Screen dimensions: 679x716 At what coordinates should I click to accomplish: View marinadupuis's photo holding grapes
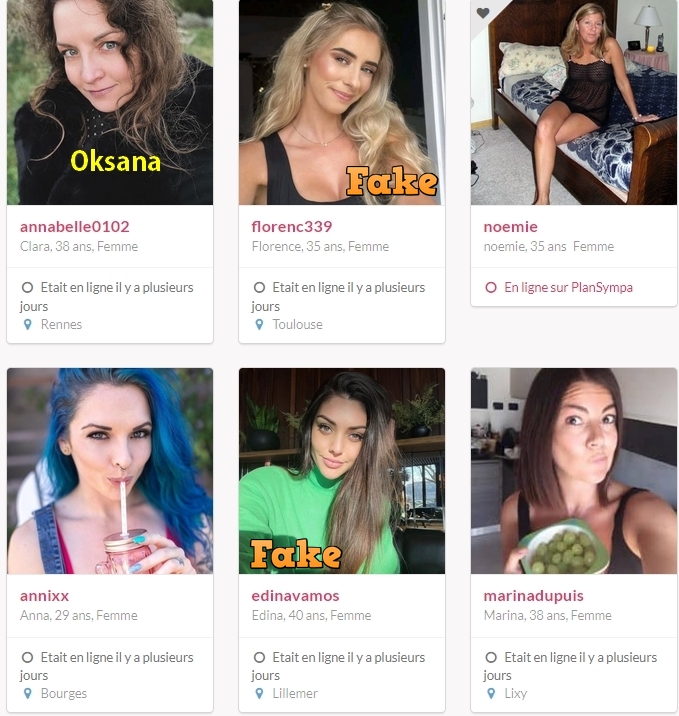pos(574,471)
